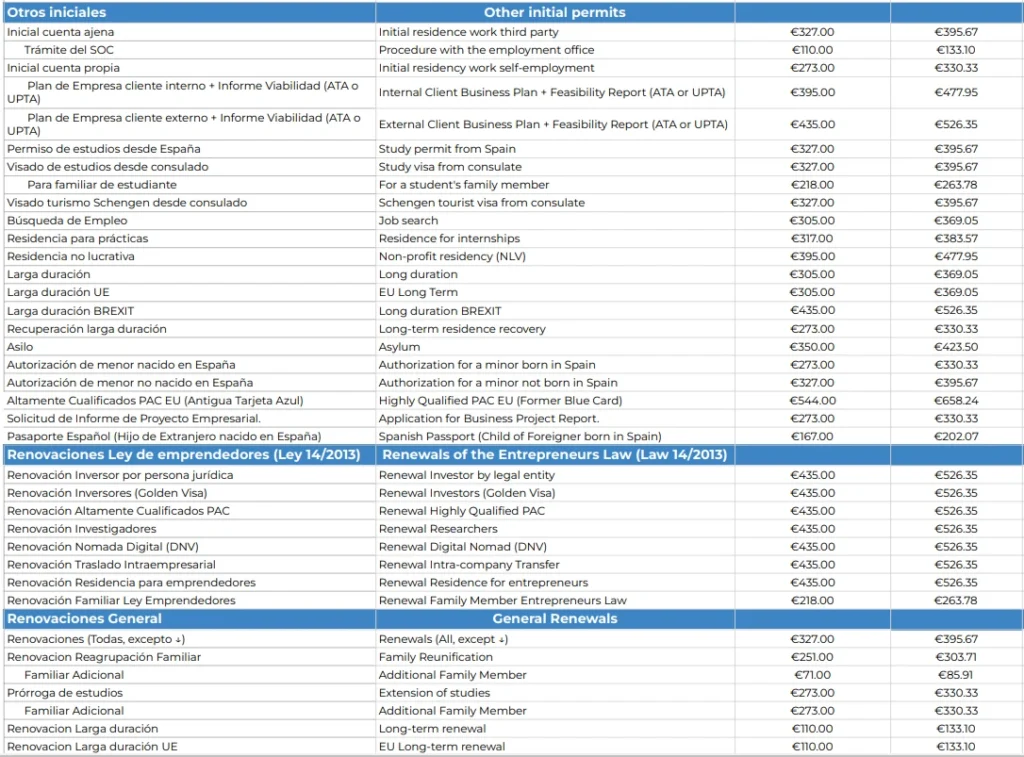1024x757 pixels.
Task: Select 'External Client Business Plan + Feasibility Report' cell
Action: 553,124
